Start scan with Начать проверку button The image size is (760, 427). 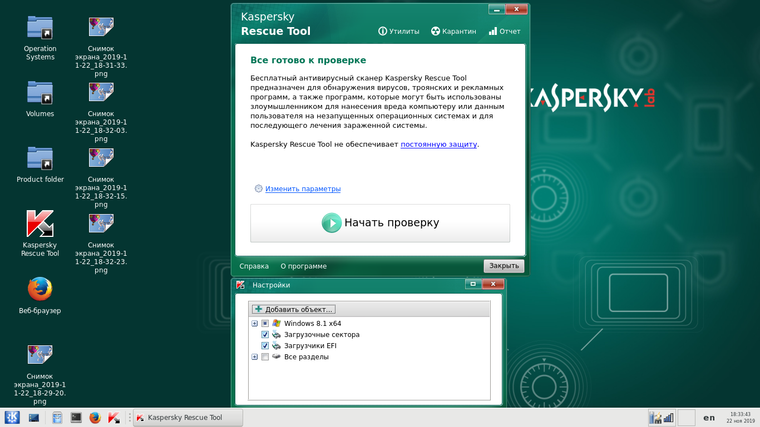click(380, 223)
